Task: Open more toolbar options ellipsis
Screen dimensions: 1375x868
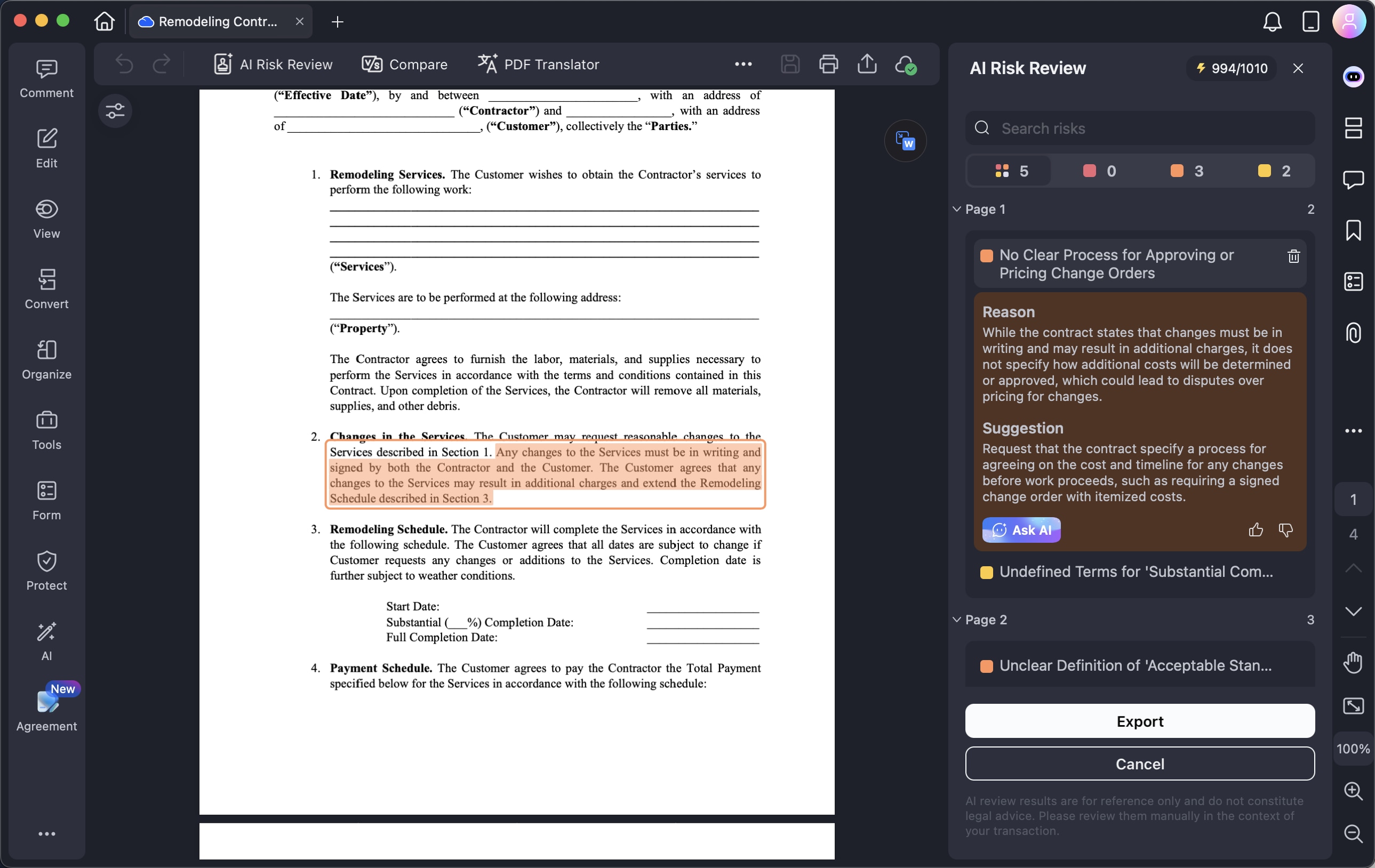Action: click(x=743, y=64)
